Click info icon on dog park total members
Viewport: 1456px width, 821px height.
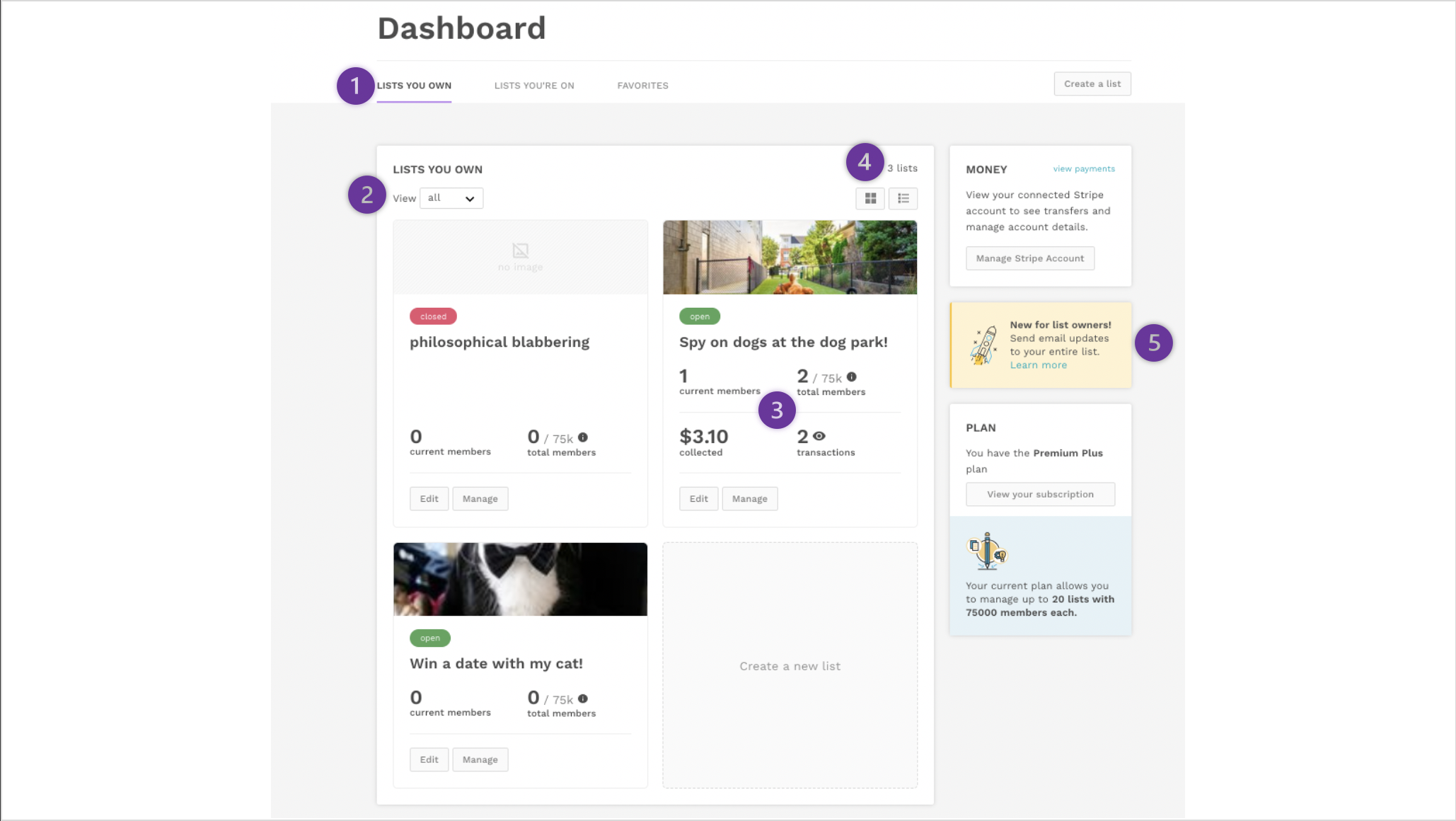852,377
